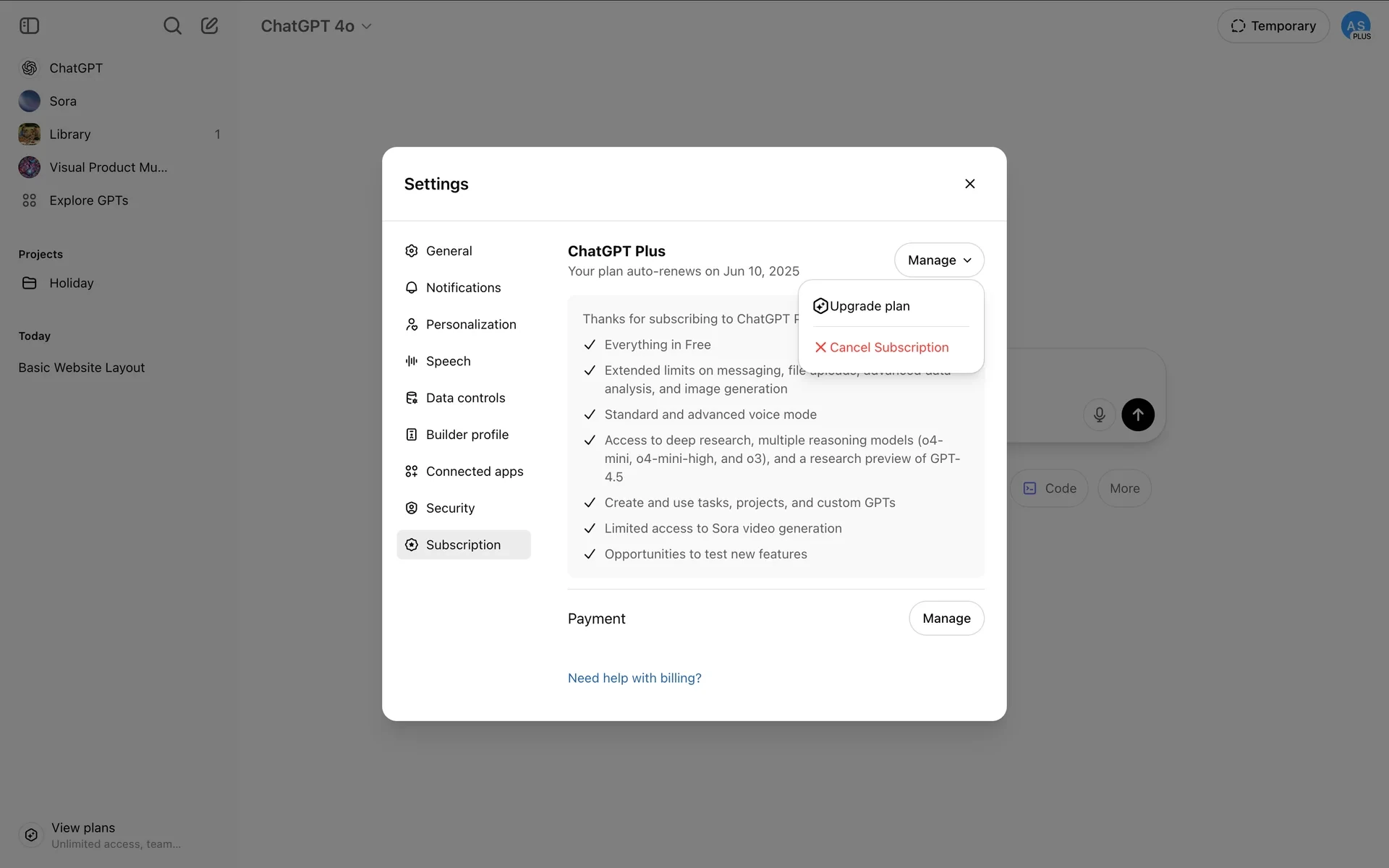Image resolution: width=1389 pixels, height=868 pixels.
Task: Click the Speech waveform icon
Action: [x=412, y=361]
